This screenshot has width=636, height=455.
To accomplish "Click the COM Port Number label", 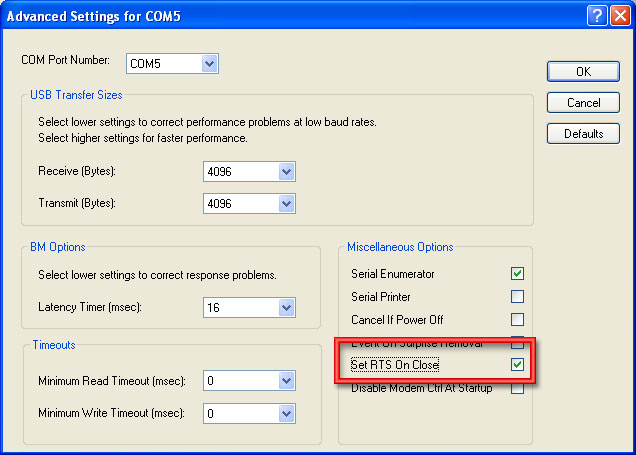I will 65,60.
